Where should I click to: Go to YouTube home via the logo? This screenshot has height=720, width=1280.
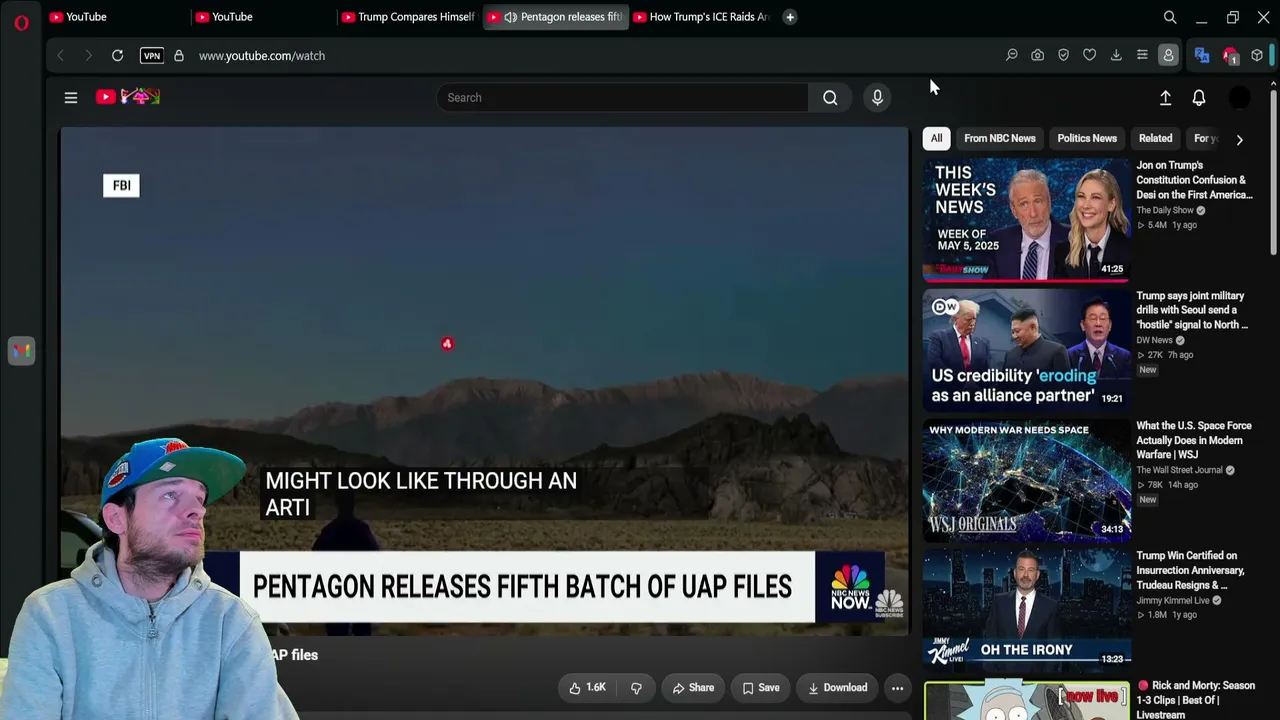128,97
